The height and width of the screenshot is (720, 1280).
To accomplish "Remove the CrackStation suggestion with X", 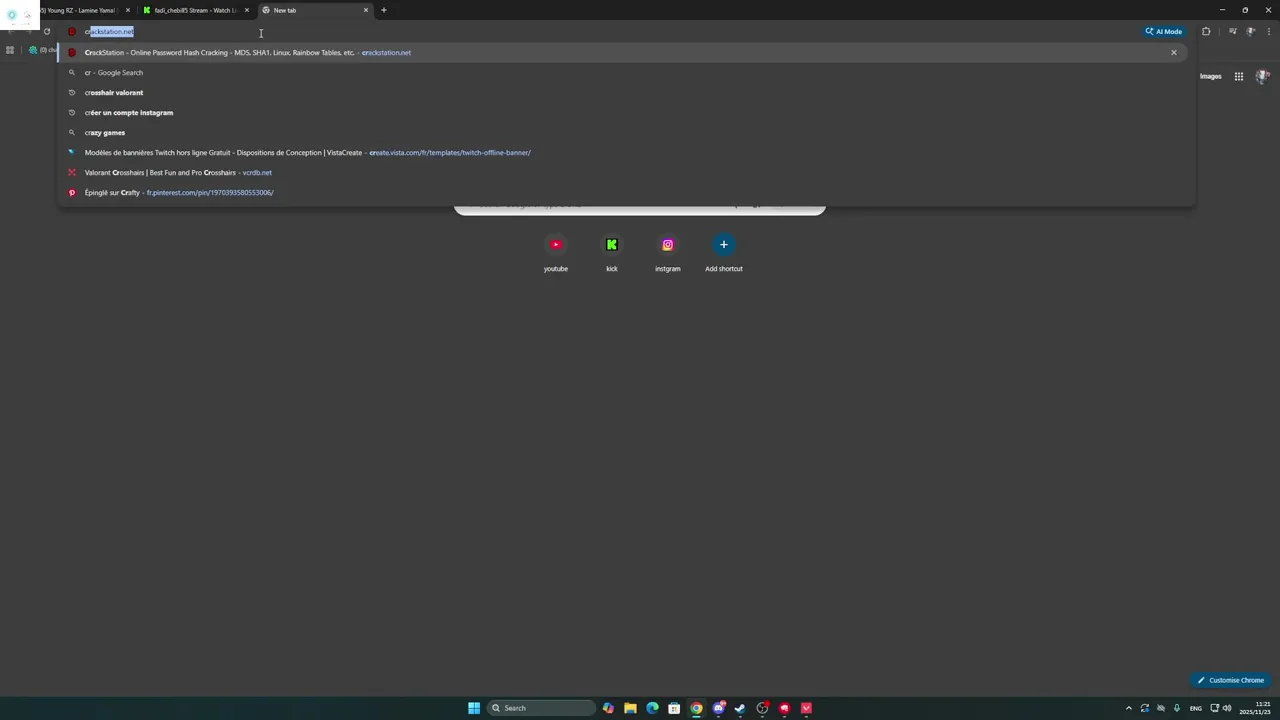I will click(1174, 52).
